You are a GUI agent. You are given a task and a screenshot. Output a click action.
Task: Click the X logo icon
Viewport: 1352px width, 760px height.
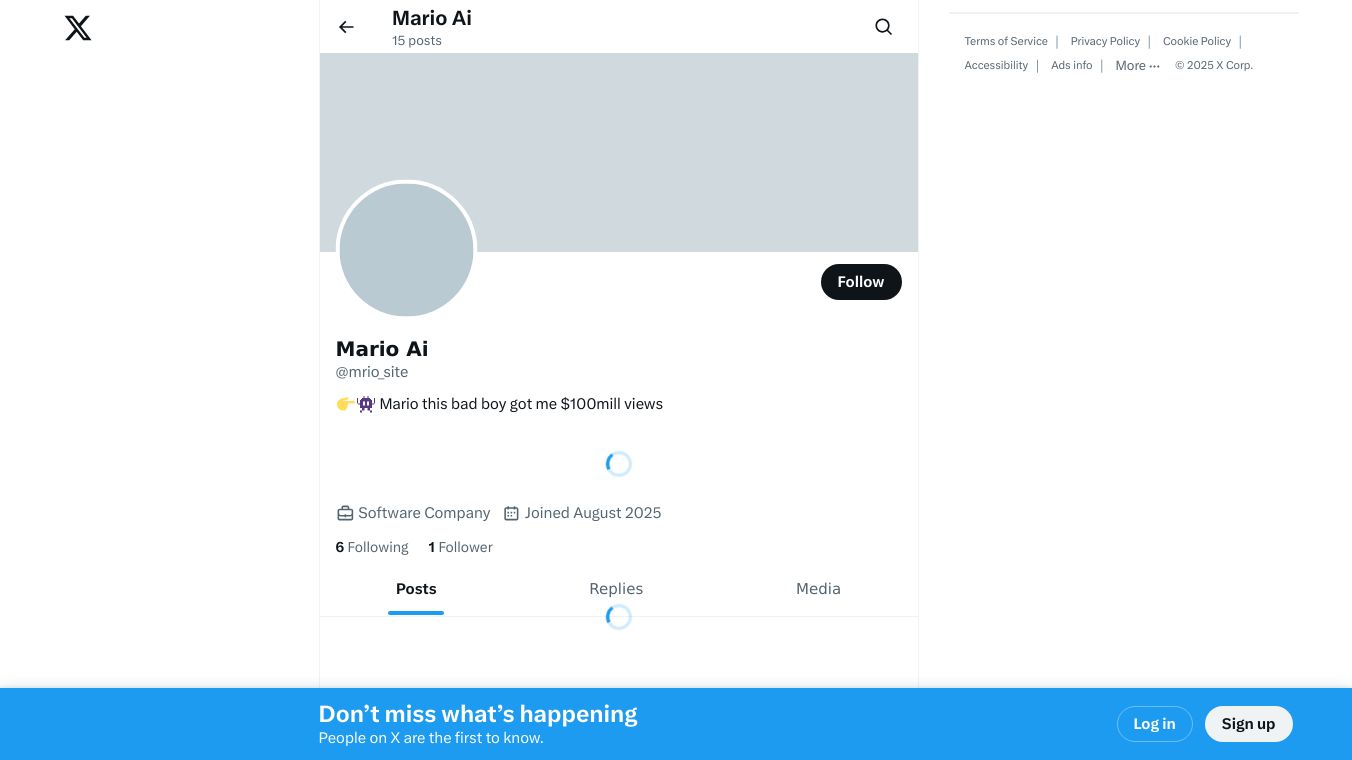point(78,28)
